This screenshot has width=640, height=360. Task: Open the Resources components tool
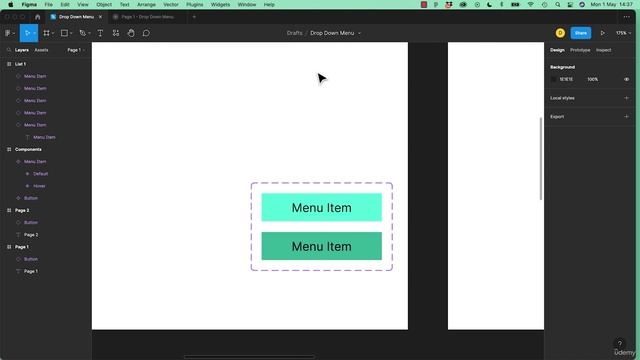116,33
